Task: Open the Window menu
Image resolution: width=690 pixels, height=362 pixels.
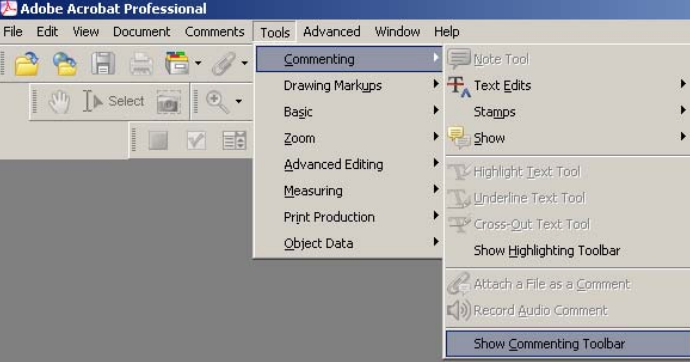Action: (397, 32)
